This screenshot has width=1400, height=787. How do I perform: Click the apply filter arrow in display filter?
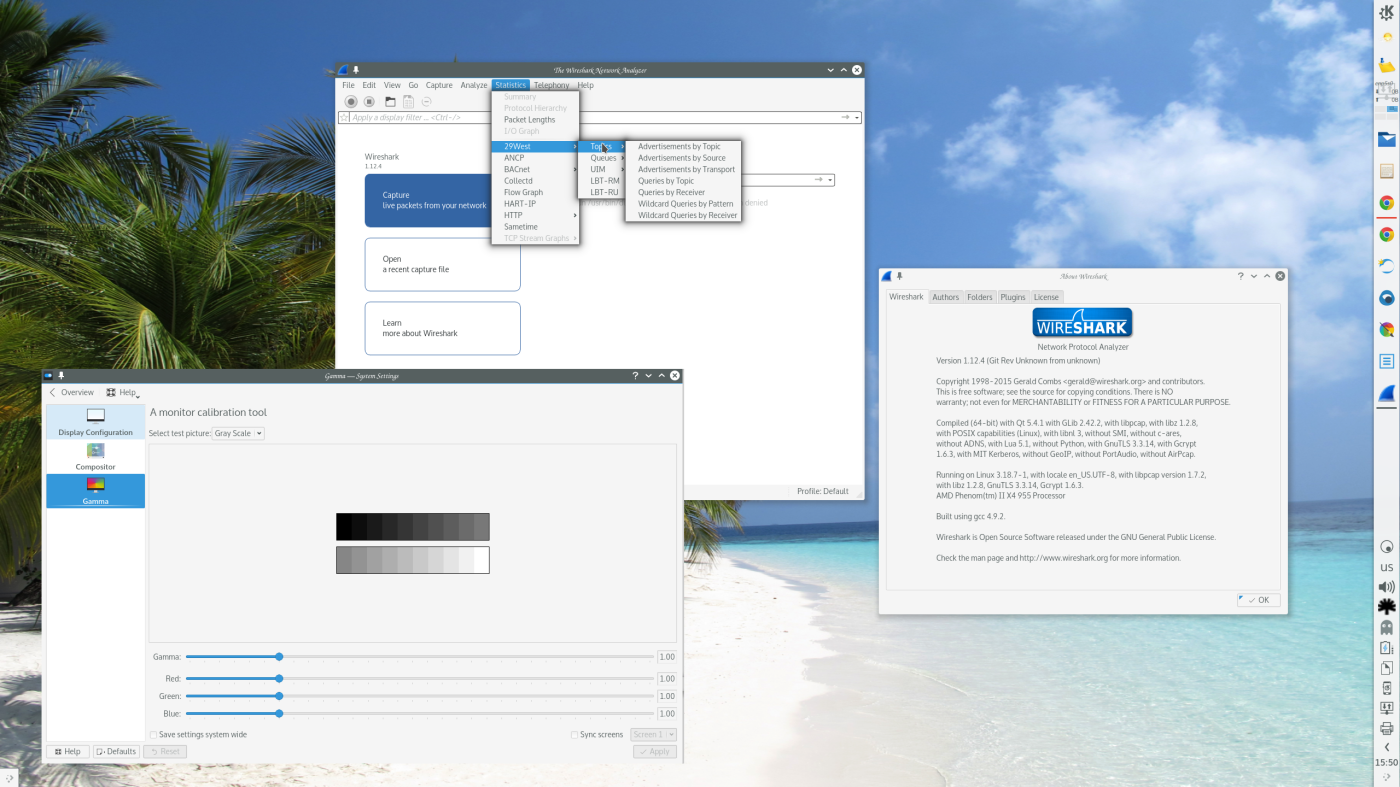(846, 118)
